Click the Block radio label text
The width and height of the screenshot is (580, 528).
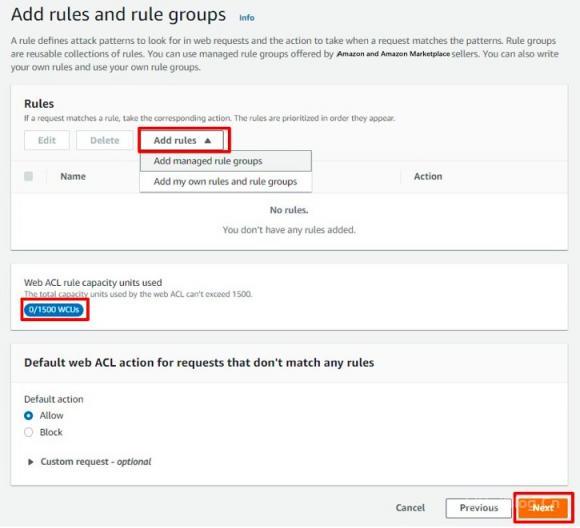[x=51, y=432]
